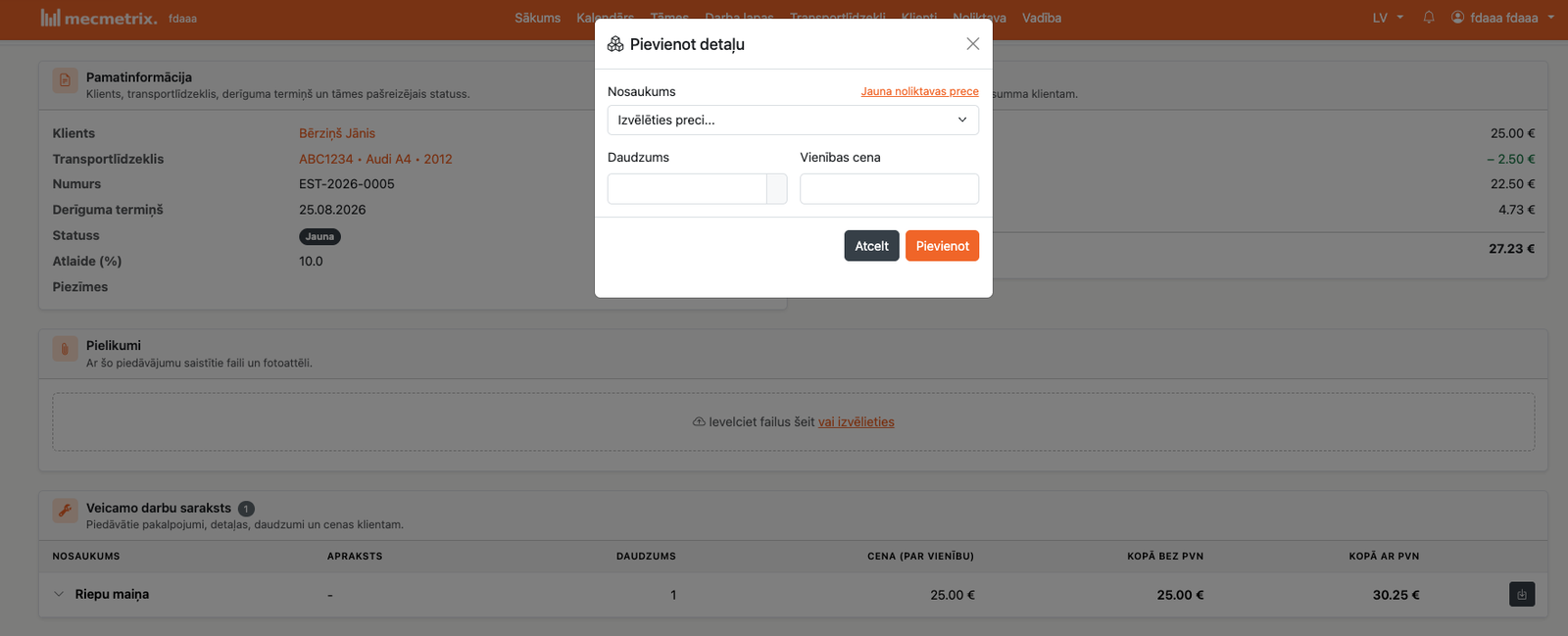Open the fdaaa fdaaa user menu arrow

click(x=1550, y=18)
